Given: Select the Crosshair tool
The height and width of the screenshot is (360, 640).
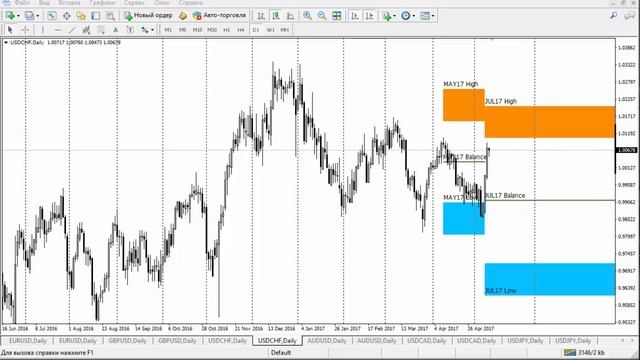Looking at the screenshot, I should (x=25, y=30).
